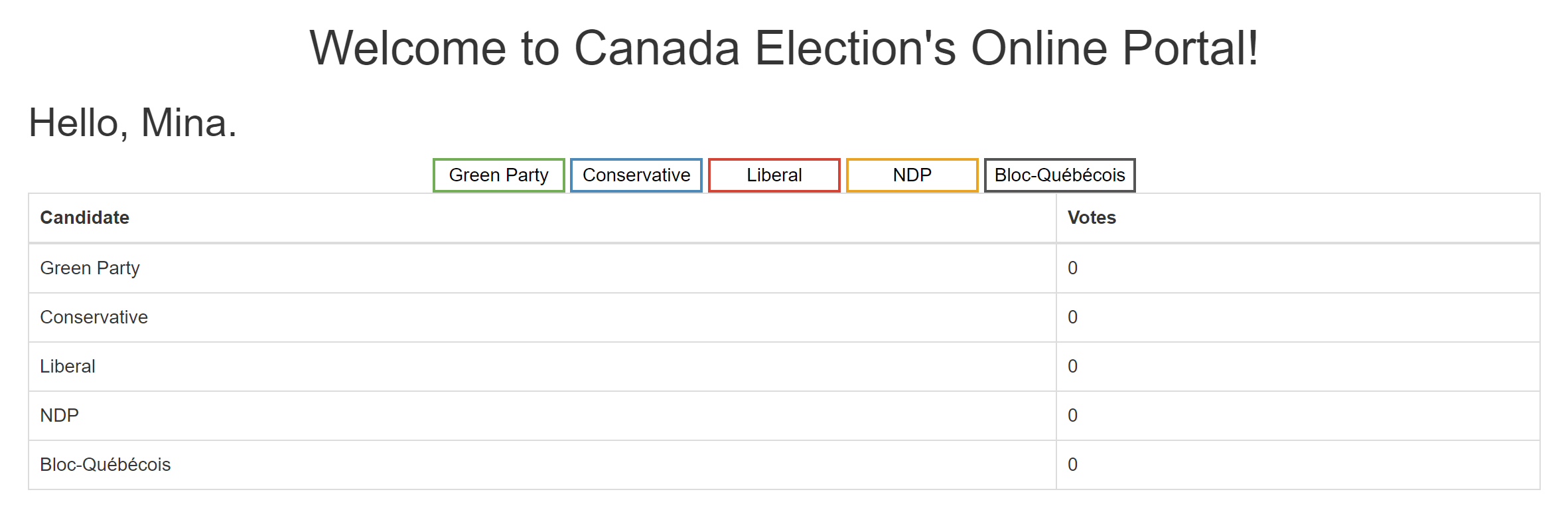
Task: Vote with the green-bordered Green Party button
Action: (498, 175)
